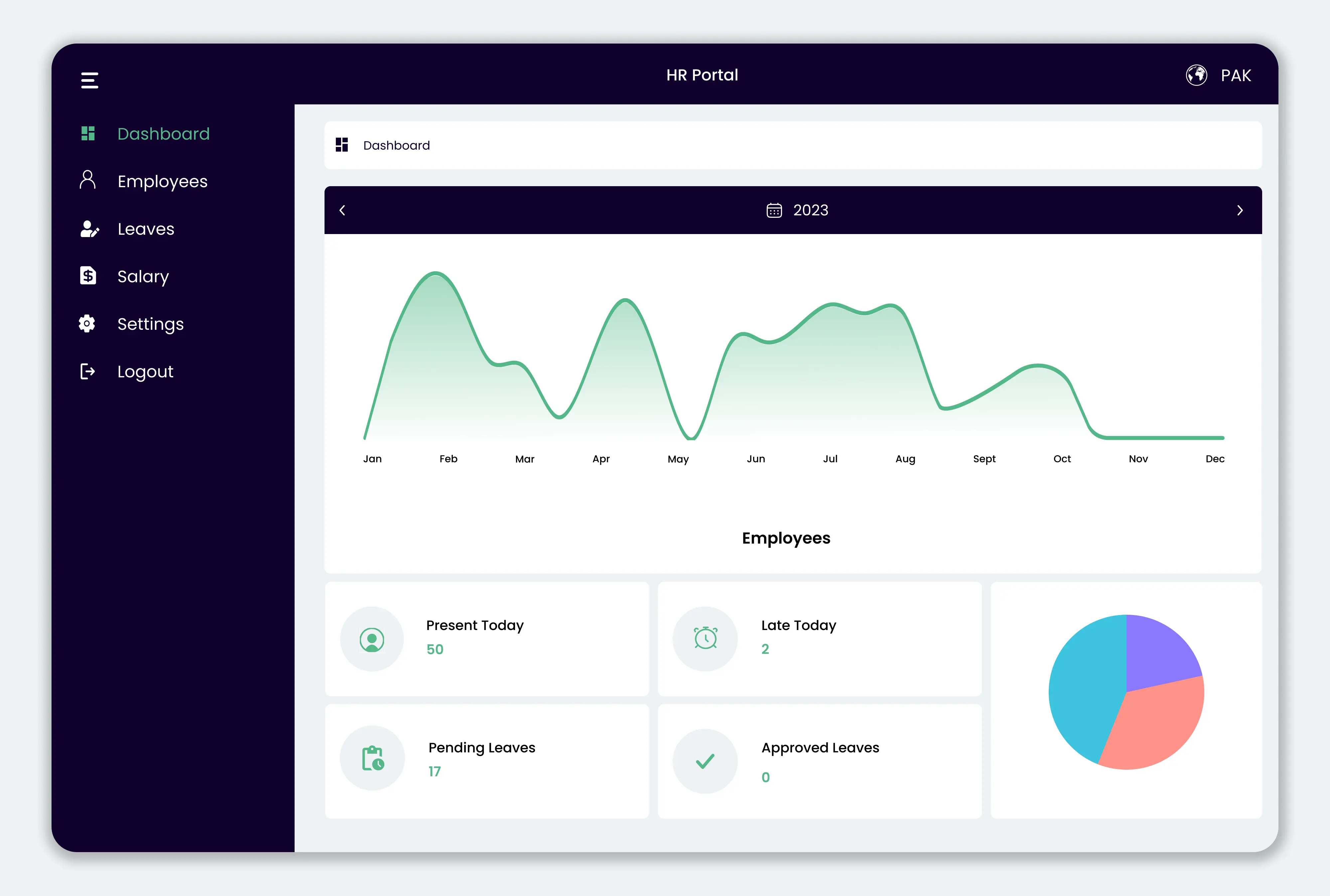
Task: Open the Leaves menu item
Action: point(146,229)
